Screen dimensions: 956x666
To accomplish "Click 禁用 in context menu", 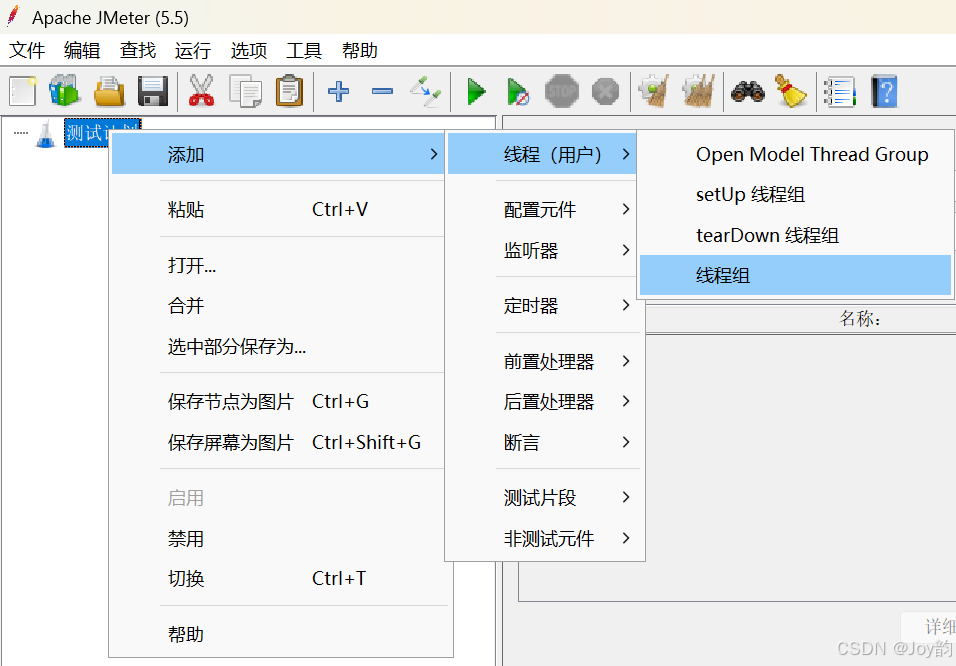I will (x=278, y=539).
